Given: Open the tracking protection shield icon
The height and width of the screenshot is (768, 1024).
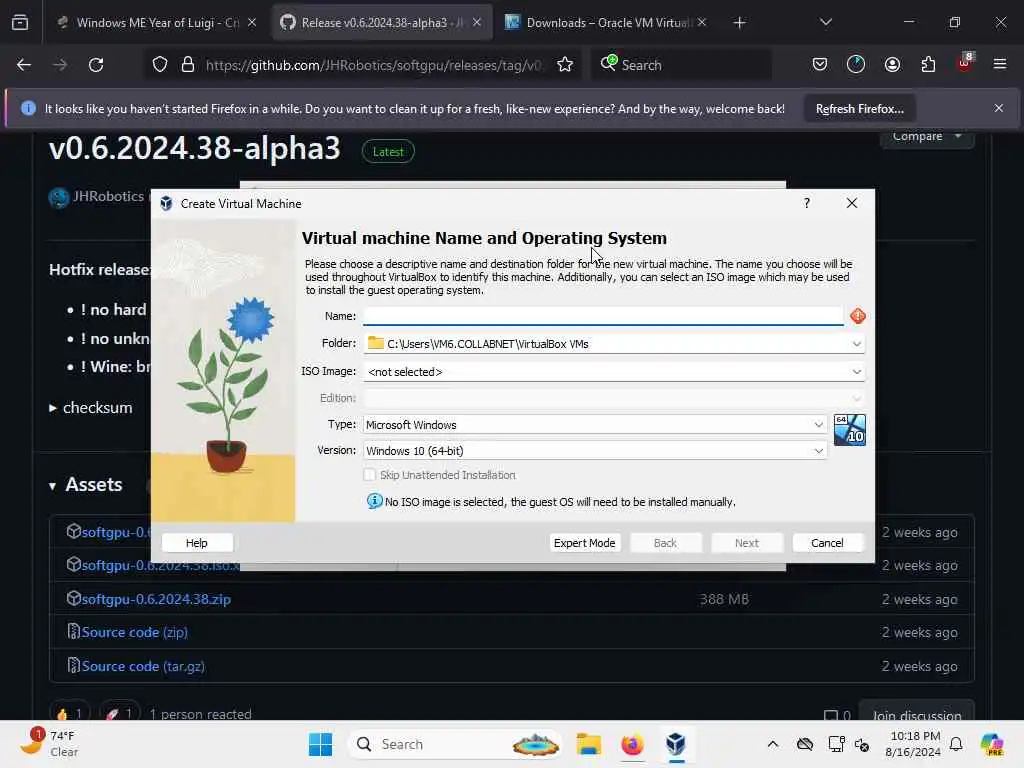Looking at the screenshot, I should (x=160, y=65).
